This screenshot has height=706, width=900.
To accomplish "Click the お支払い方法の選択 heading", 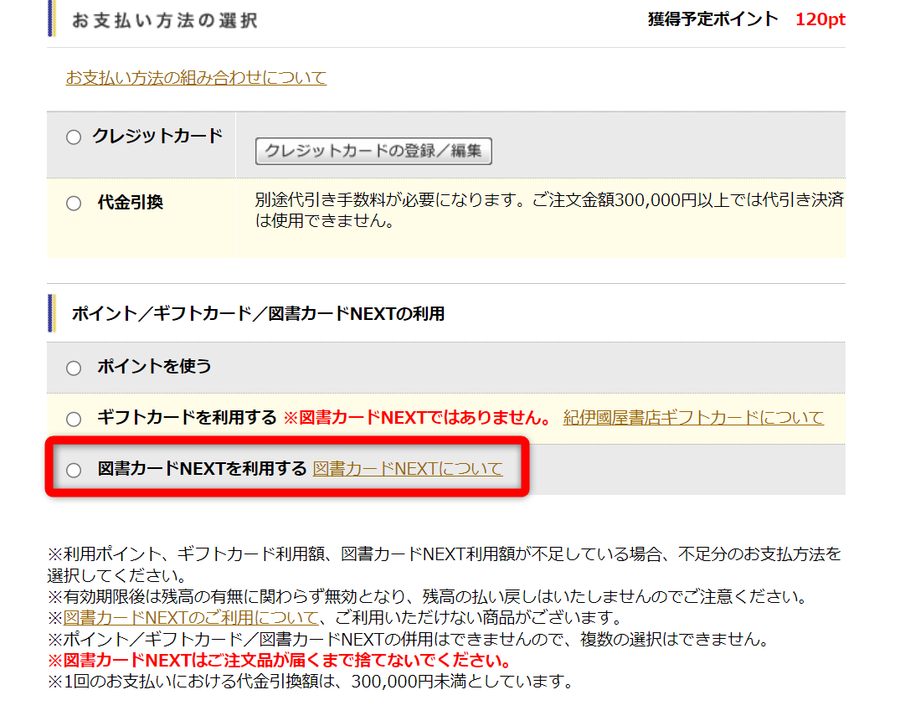I will coord(165,21).
